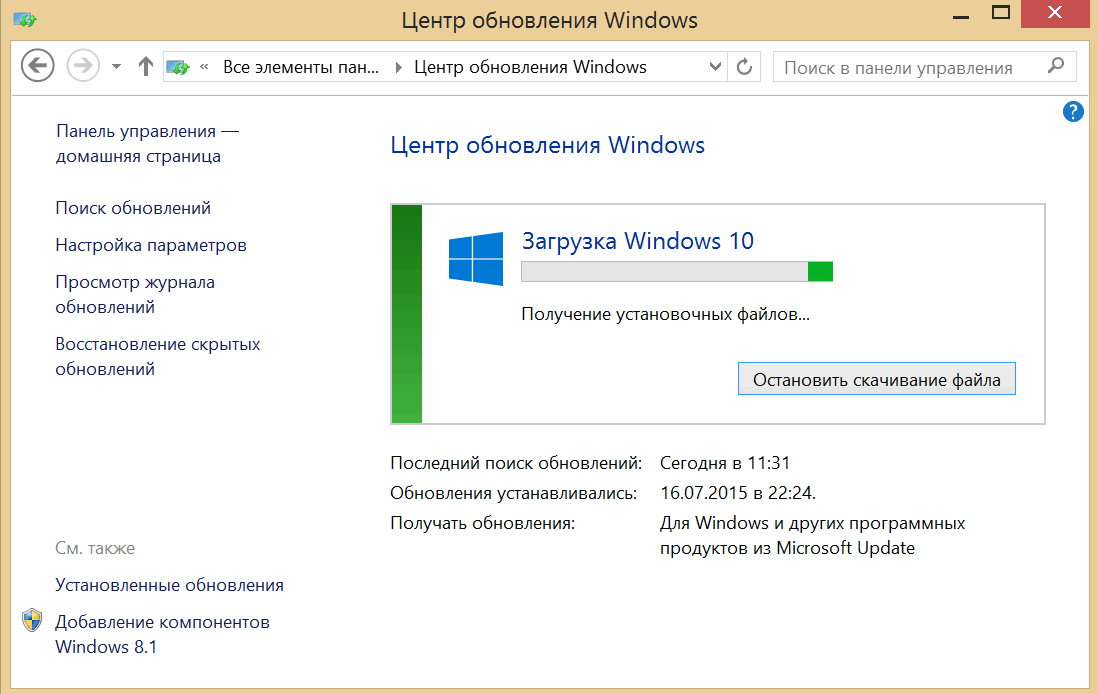Click the 'Центр обновления Windows' page heading
The width and height of the screenshot is (1098, 694).
(x=548, y=145)
